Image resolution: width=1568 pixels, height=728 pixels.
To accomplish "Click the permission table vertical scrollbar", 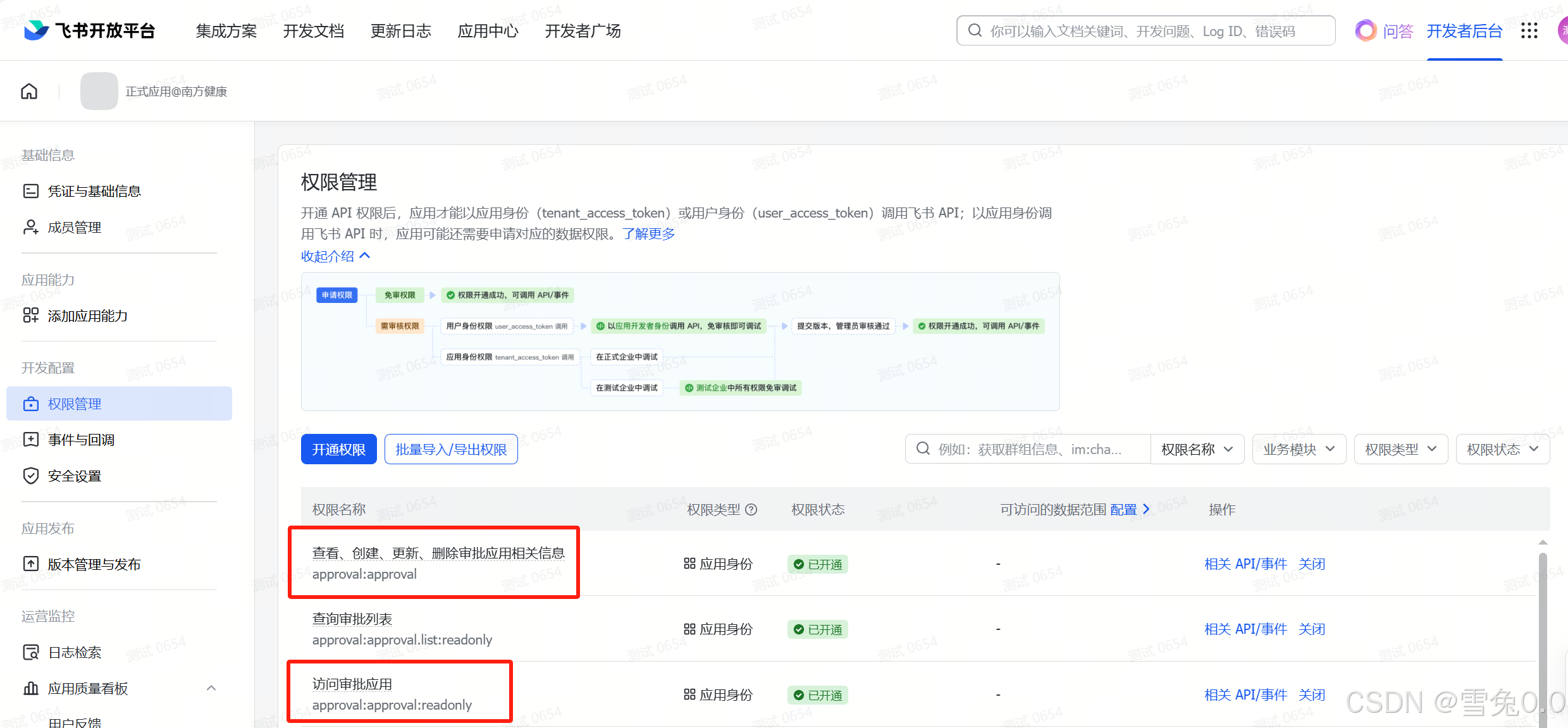I will (x=1543, y=639).
